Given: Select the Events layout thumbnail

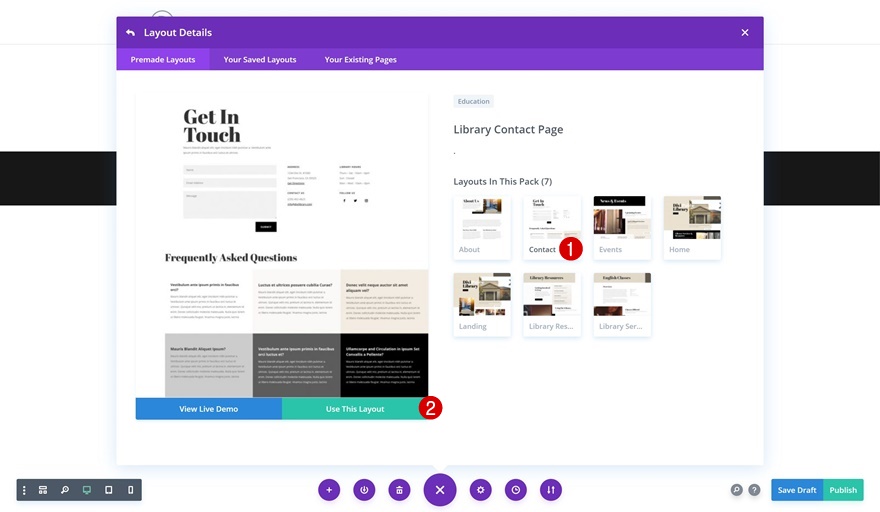Looking at the screenshot, I should tap(622, 227).
